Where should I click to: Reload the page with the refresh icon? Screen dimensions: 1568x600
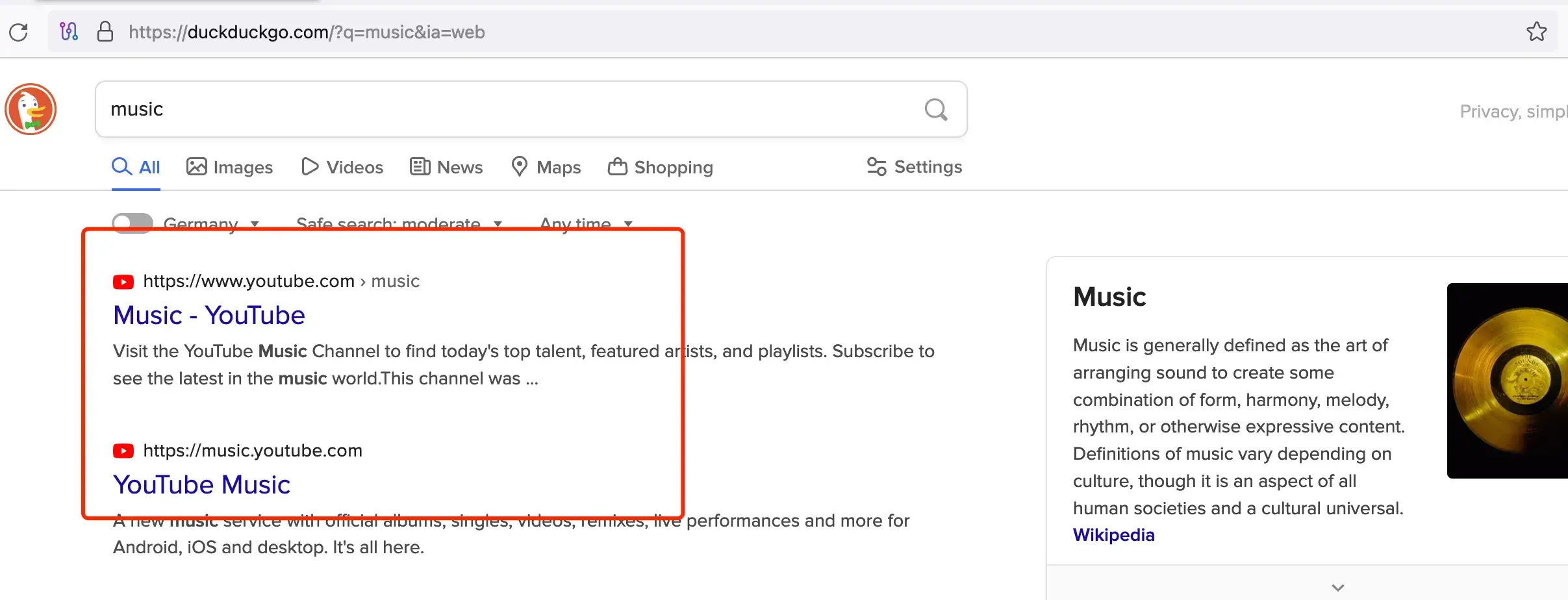pyautogui.click(x=19, y=32)
